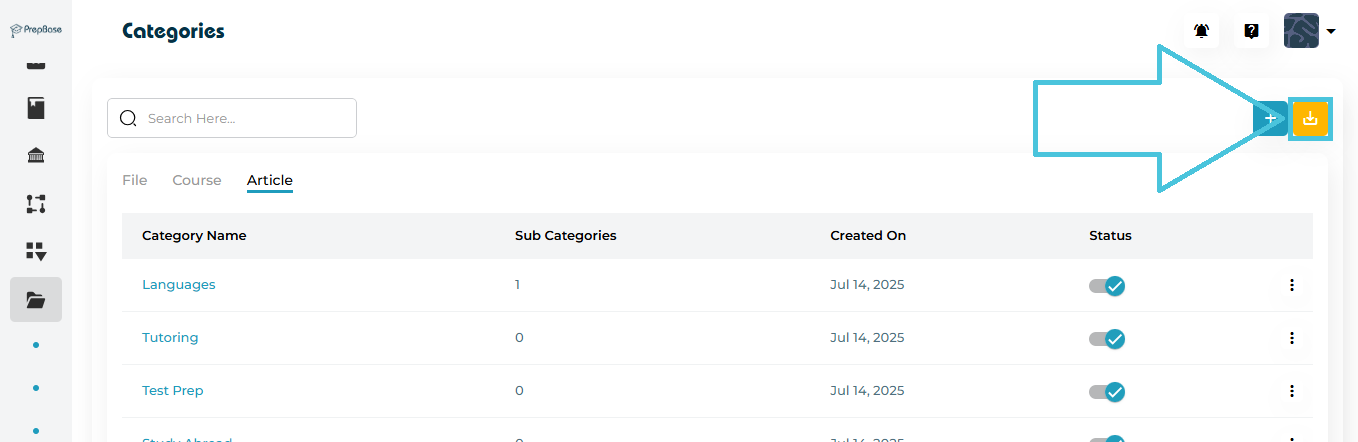Disable the Tutoring category status toggle
The image size is (1358, 442).
1107,338
